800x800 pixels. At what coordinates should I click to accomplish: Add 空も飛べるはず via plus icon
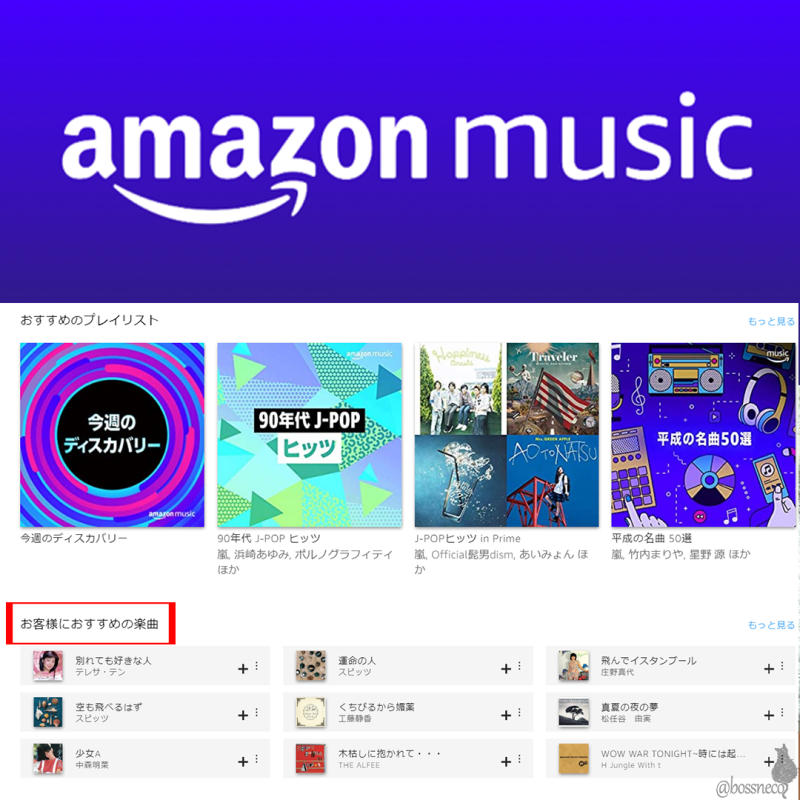point(243,715)
